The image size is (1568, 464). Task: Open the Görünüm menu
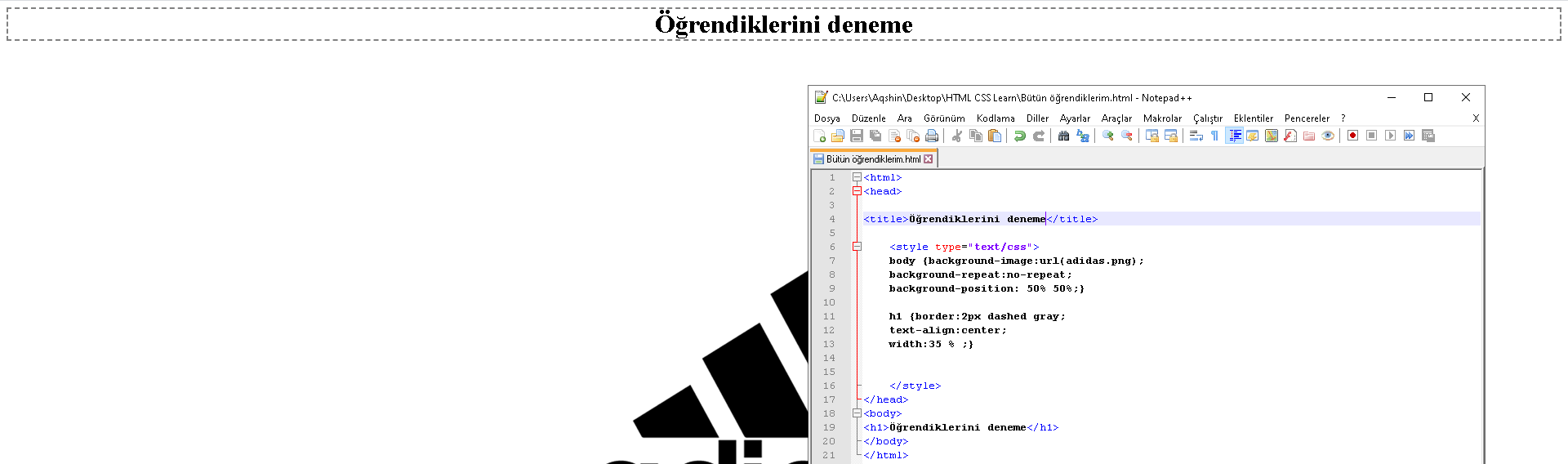(x=944, y=118)
